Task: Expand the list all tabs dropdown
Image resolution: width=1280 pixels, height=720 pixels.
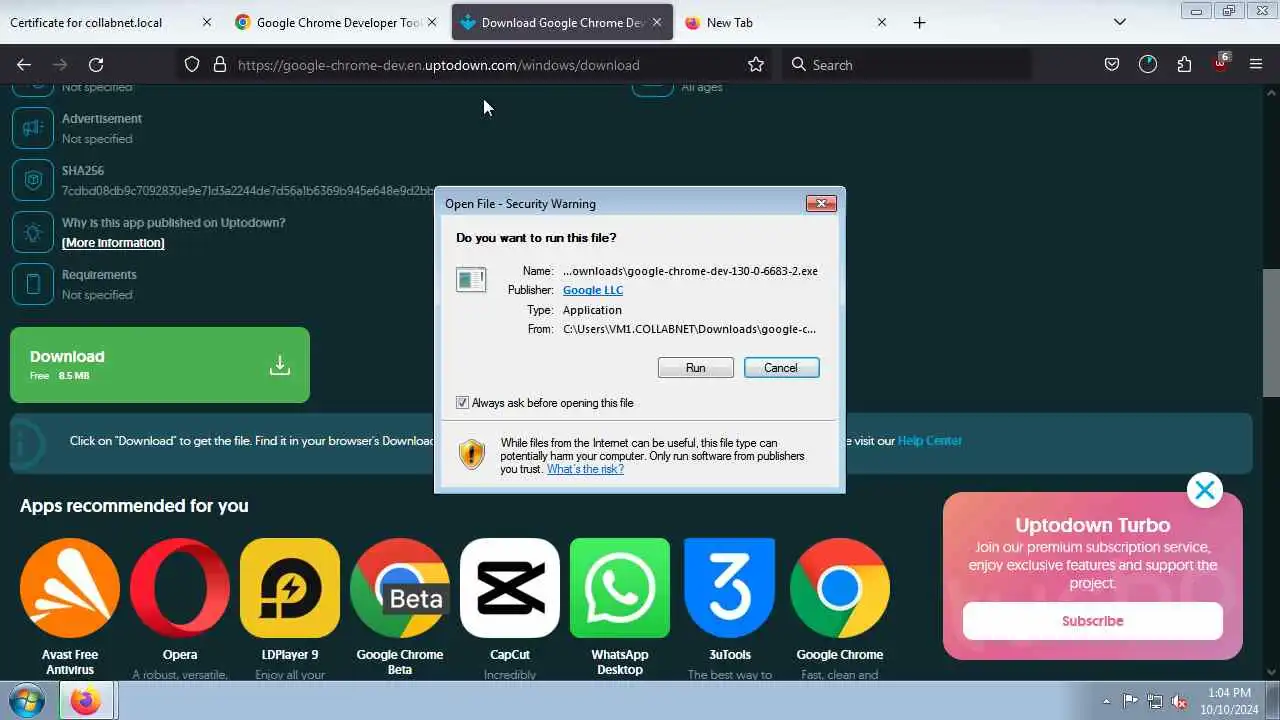Action: (x=1120, y=22)
